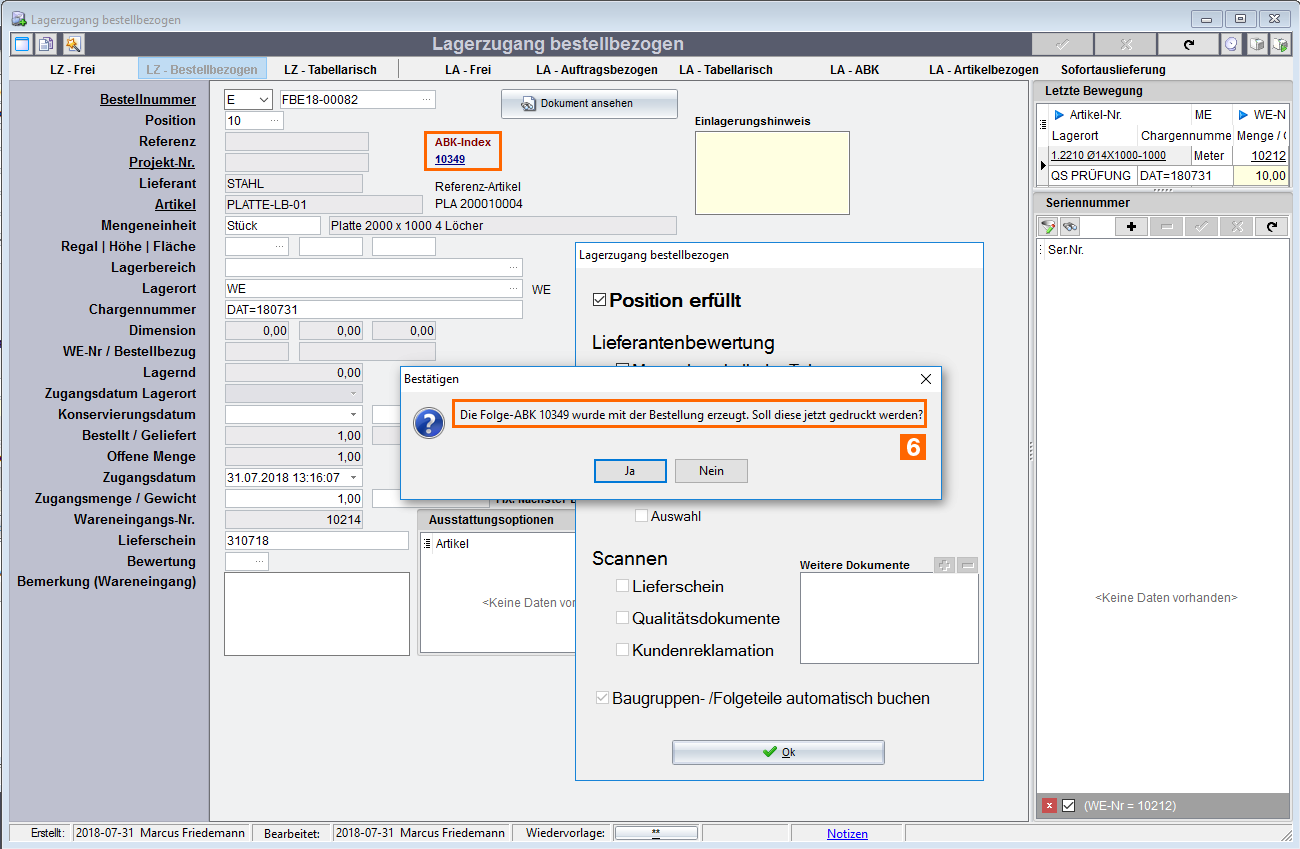Click the plus icon above Weitere Dokumente
This screenshot has height=849, width=1300.
pyautogui.click(x=944, y=565)
